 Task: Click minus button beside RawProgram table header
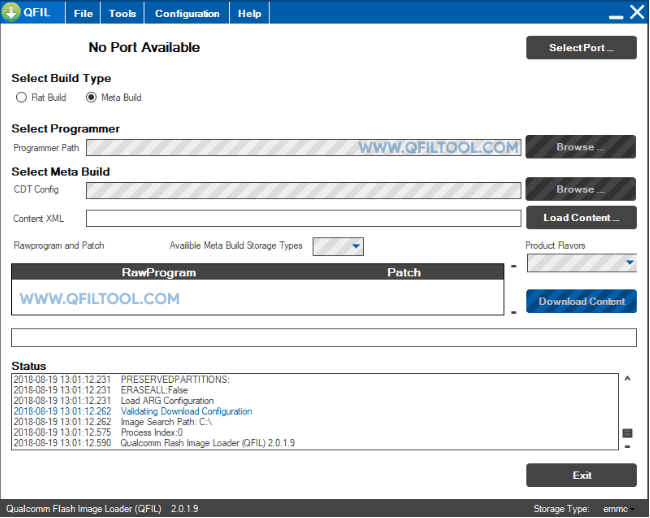pos(514,266)
